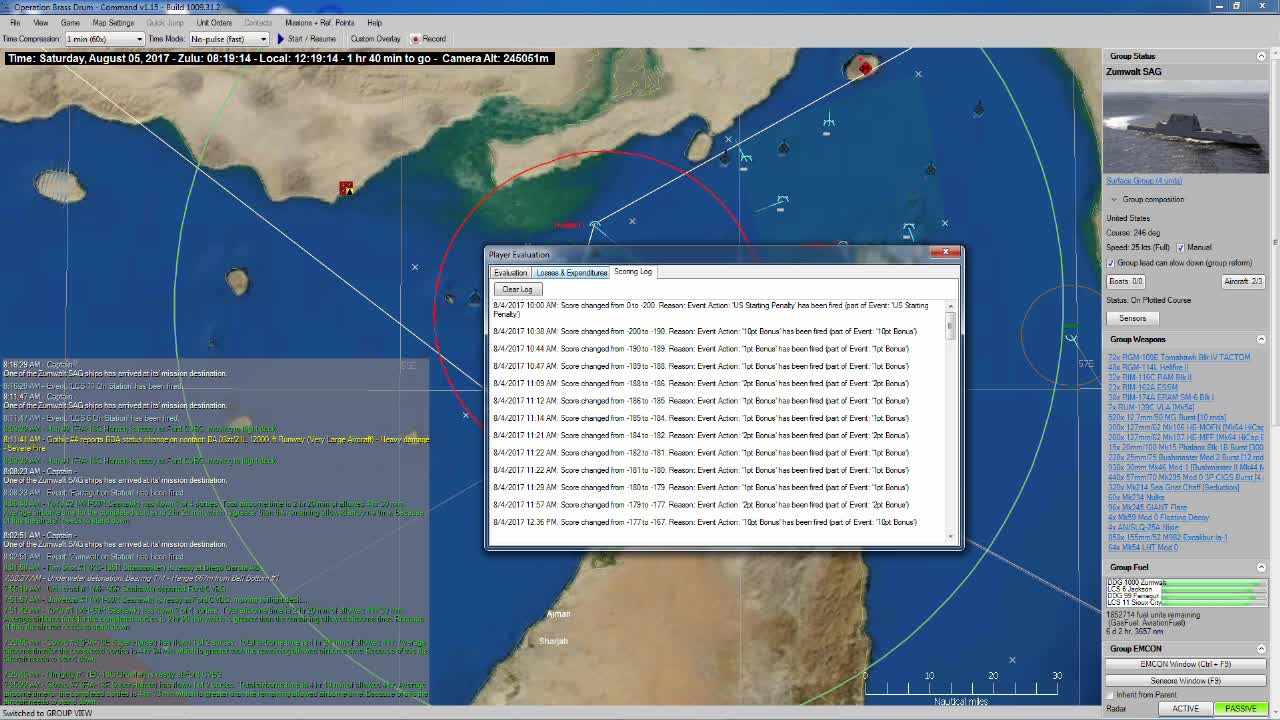The image size is (1280, 720).
Task: Collapse the Group Weapons panel
Action: tap(1261, 339)
